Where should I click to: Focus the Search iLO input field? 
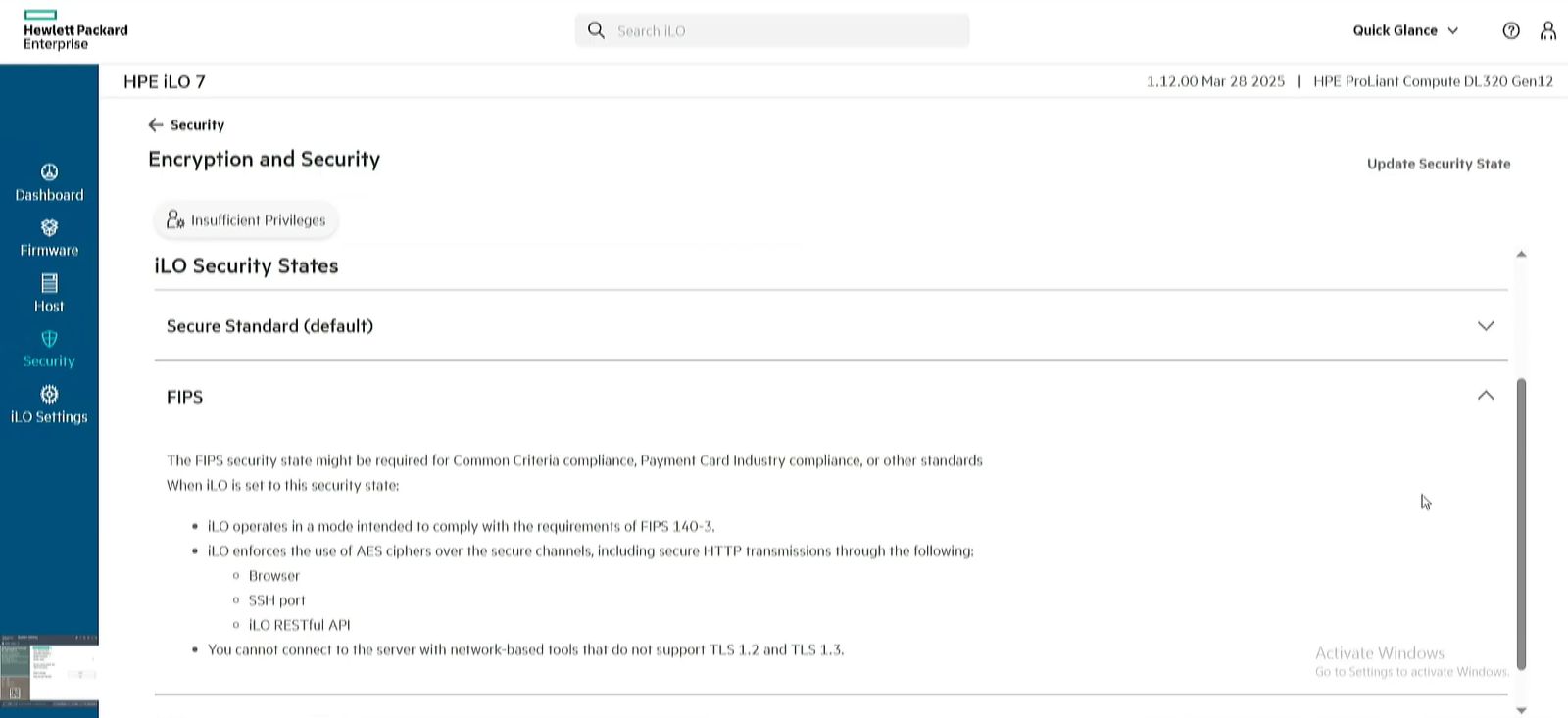coord(784,30)
